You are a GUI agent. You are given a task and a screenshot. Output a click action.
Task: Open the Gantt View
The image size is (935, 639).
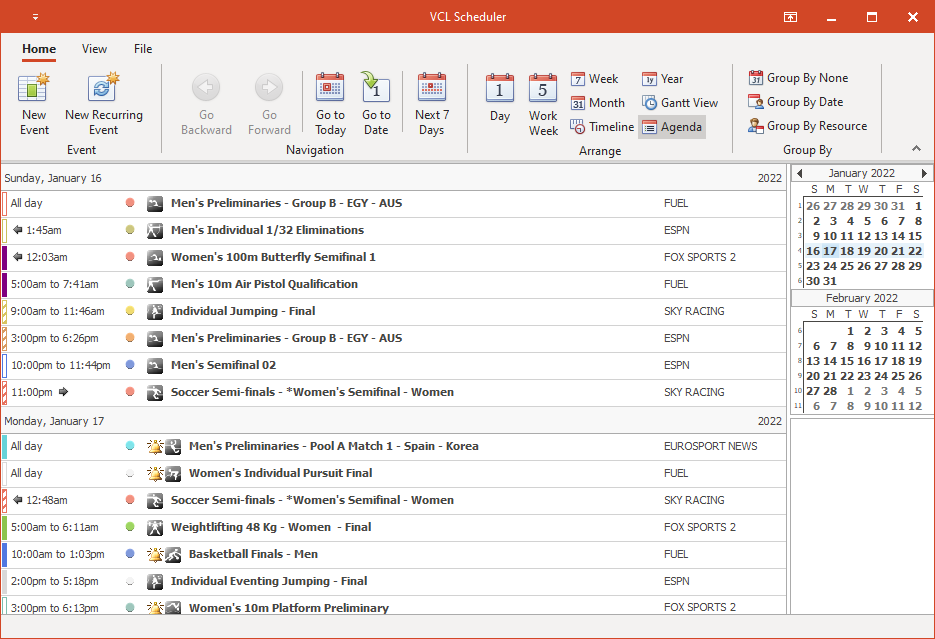680,102
